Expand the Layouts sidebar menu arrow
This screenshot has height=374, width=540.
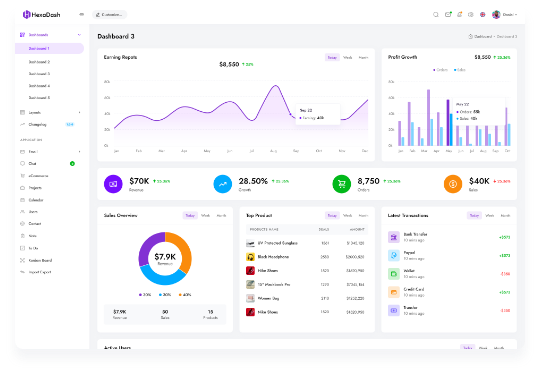[x=80, y=113]
